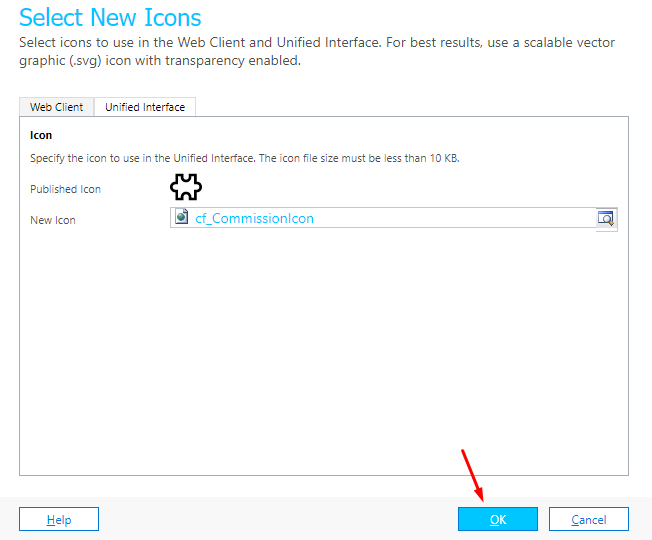652x540 pixels.
Task: Click the New Icon label
Action: click(x=53, y=220)
